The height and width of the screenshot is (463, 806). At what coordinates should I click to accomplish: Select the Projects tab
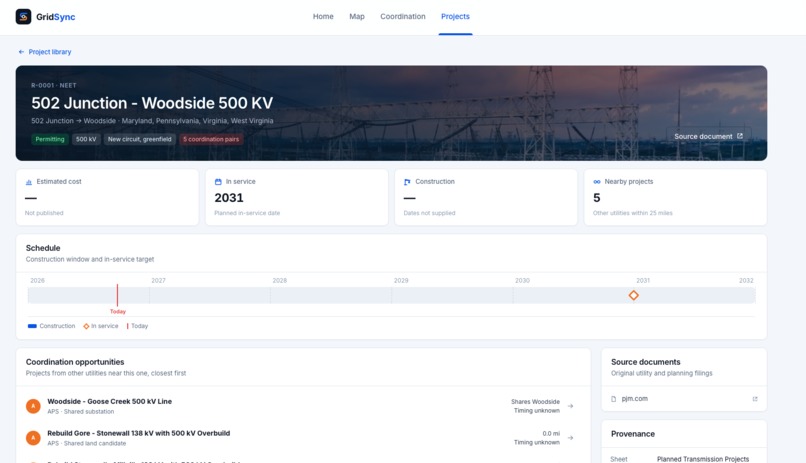pos(455,16)
